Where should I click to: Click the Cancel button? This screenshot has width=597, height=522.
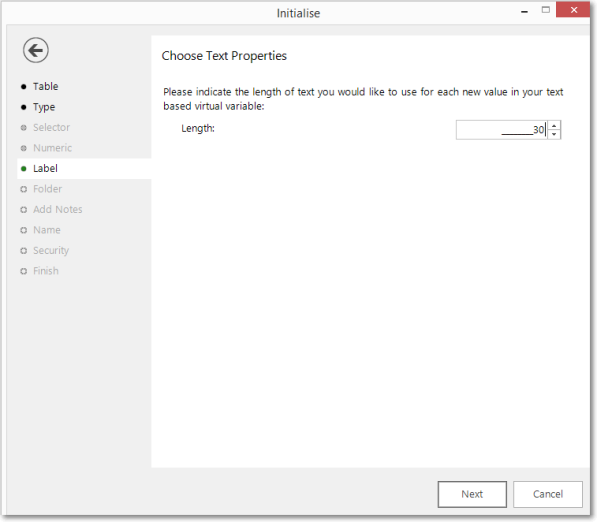[548, 494]
